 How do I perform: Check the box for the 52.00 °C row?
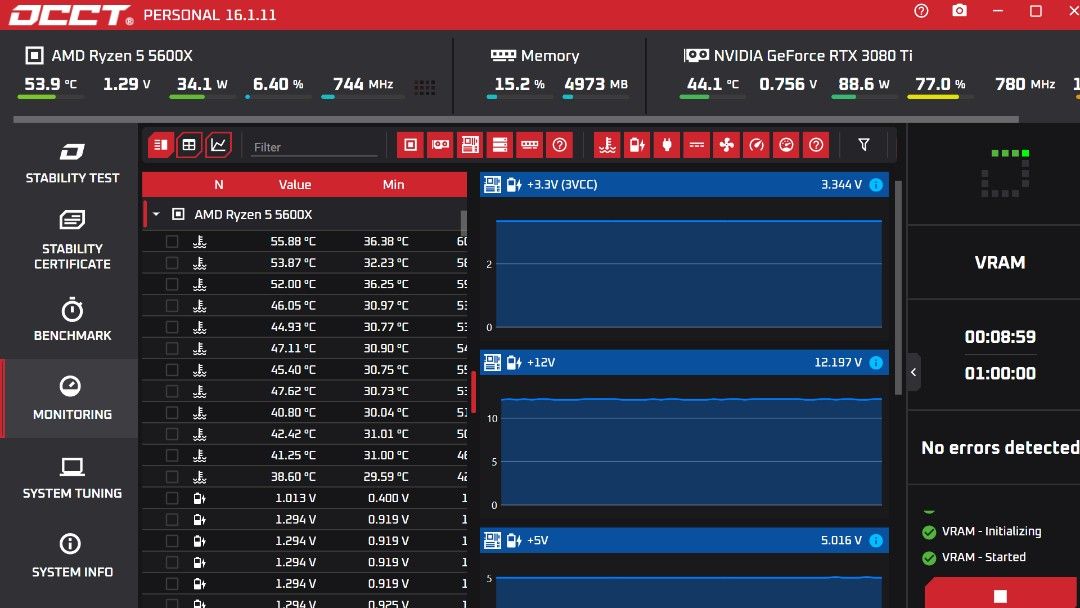tap(172, 284)
